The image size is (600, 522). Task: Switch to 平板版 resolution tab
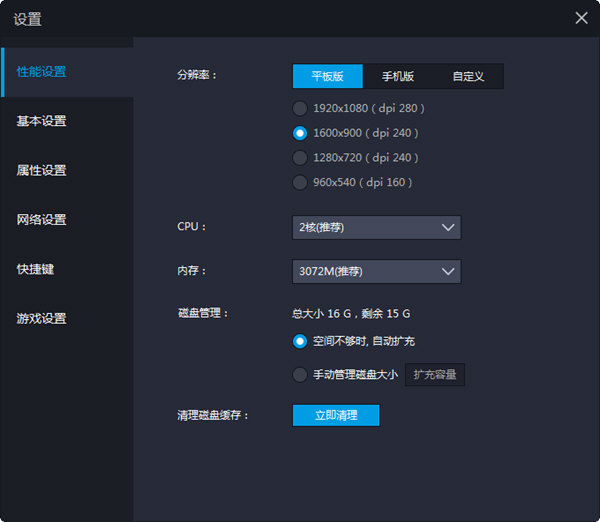328,76
